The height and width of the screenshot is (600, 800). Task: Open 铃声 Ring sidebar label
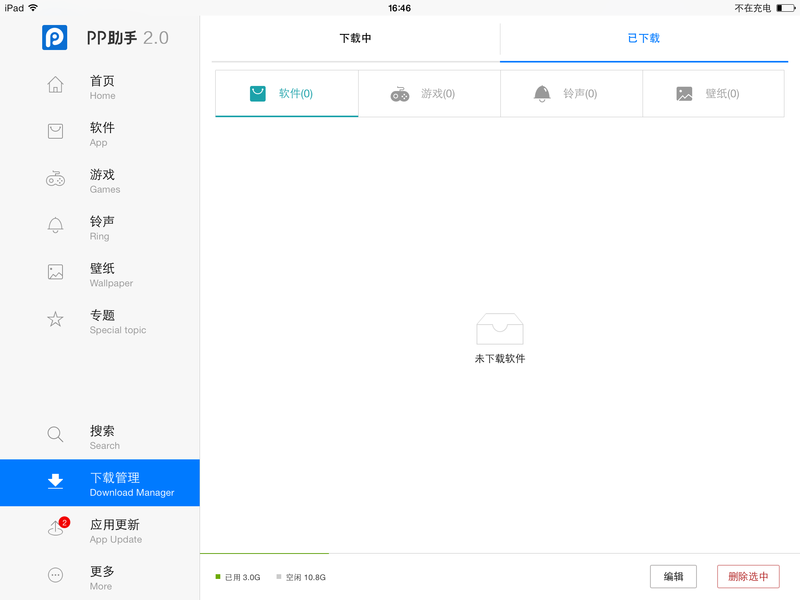(102, 228)
